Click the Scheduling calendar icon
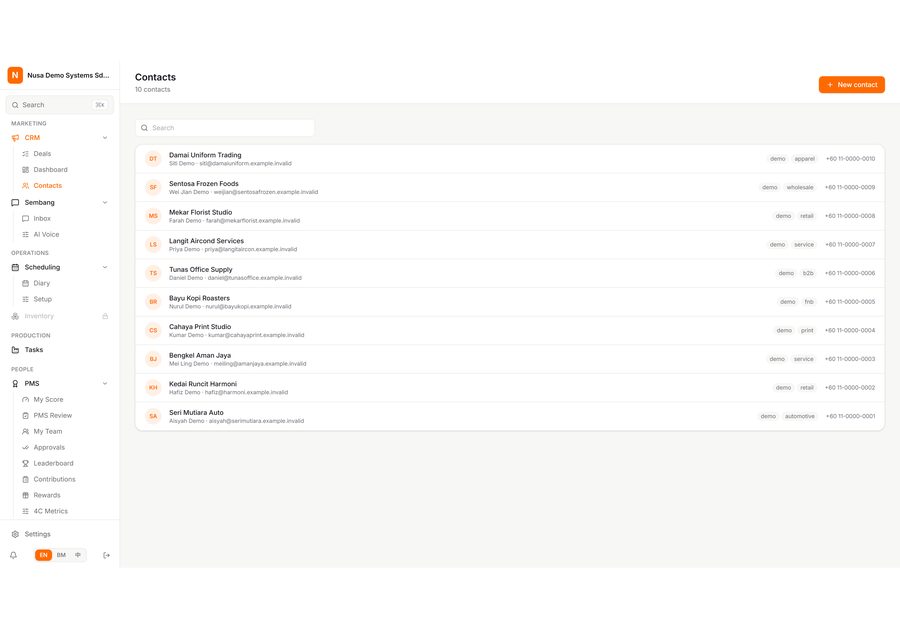 point(15,267)
